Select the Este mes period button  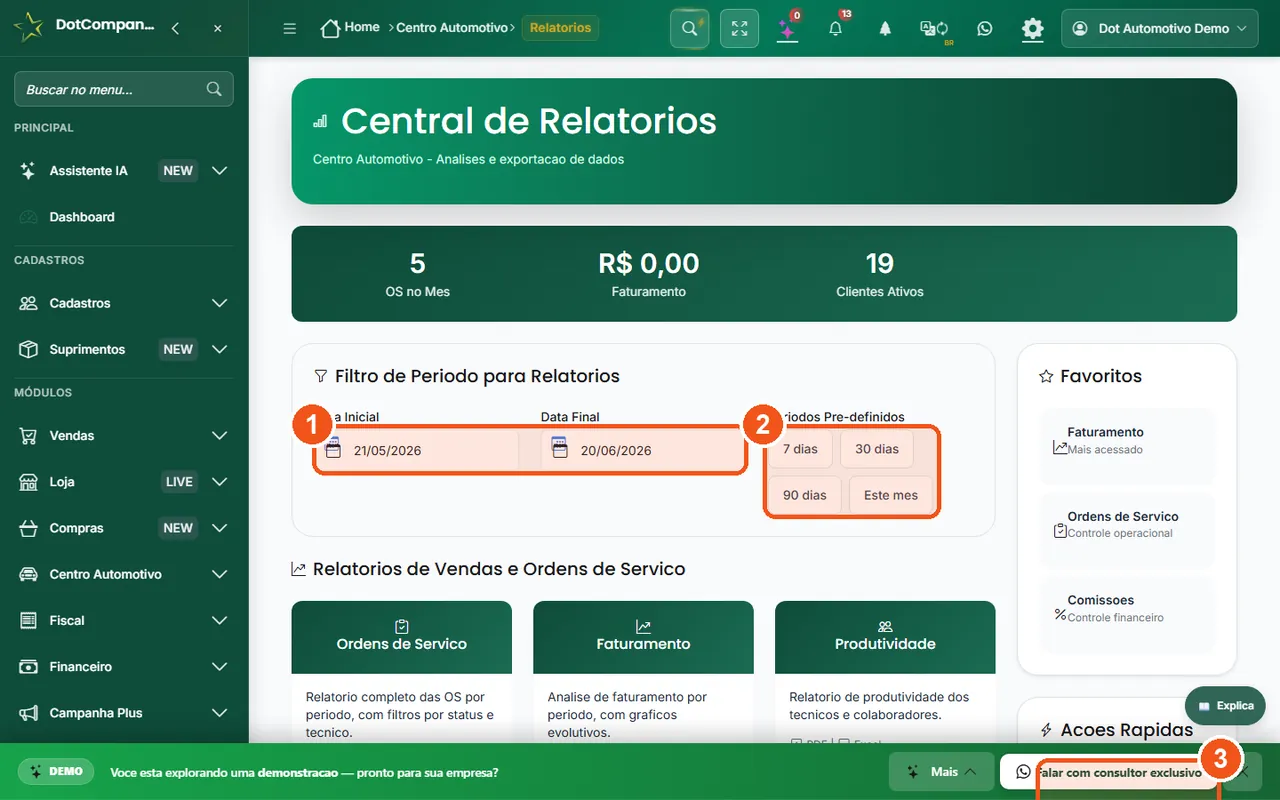[891, 495]
